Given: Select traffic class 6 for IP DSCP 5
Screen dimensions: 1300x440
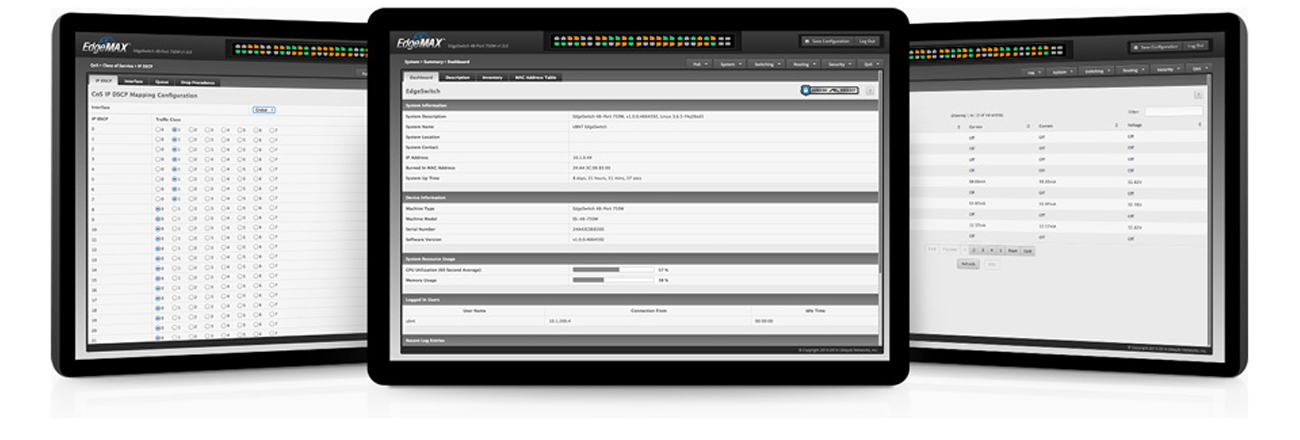Looking at the screenshot, I should coord(257,179).
